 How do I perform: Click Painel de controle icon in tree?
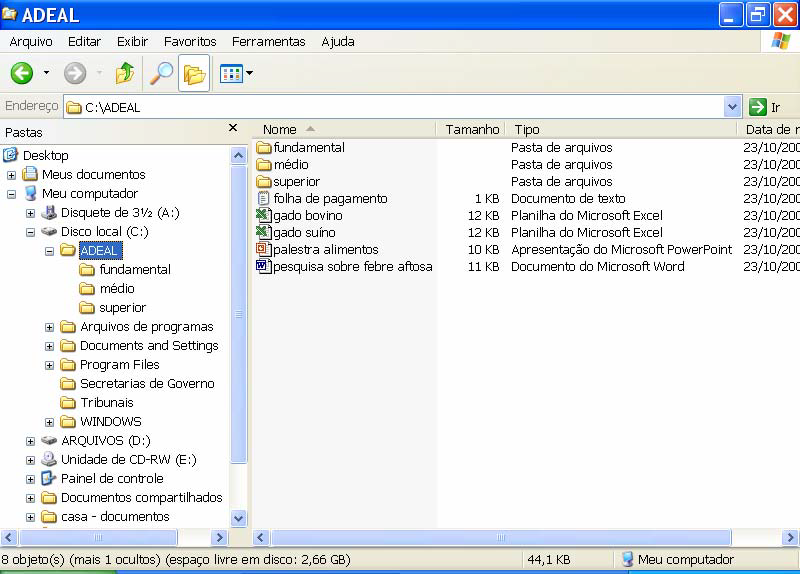point(48,478)
